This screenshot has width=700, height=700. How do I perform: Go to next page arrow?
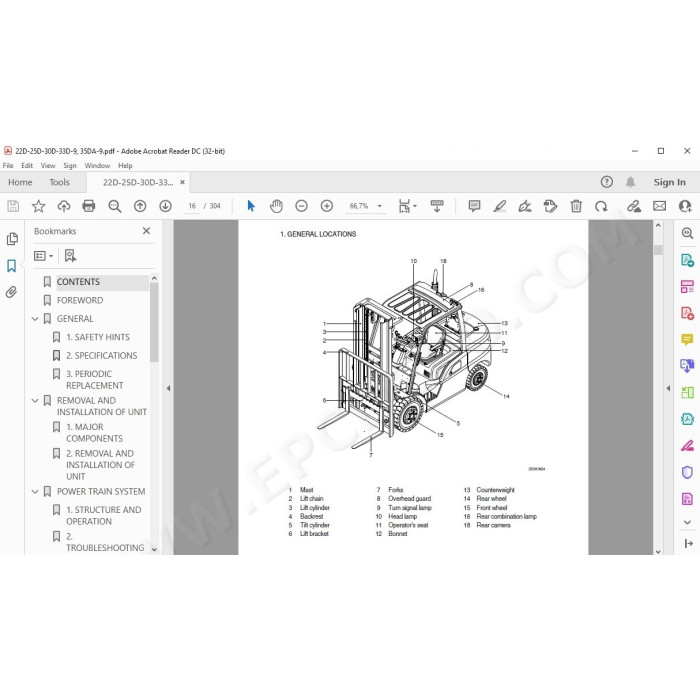(x=166, y=206)
